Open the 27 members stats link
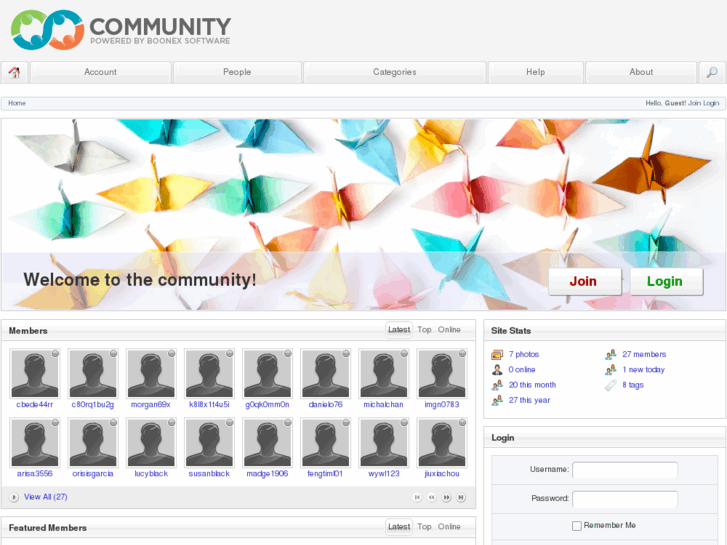The width and height of the screenshot is (727, 545). 644,354
